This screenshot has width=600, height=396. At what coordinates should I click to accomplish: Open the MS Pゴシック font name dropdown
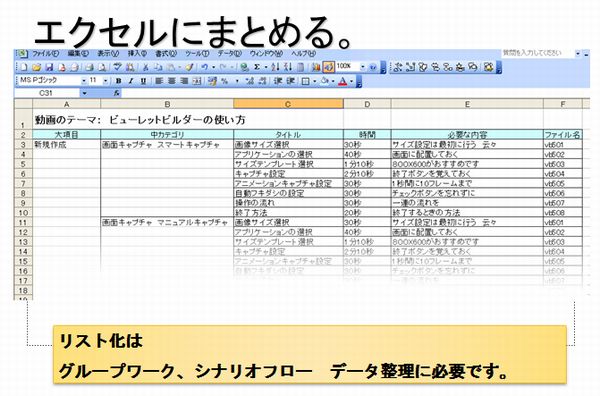point(84,81)
